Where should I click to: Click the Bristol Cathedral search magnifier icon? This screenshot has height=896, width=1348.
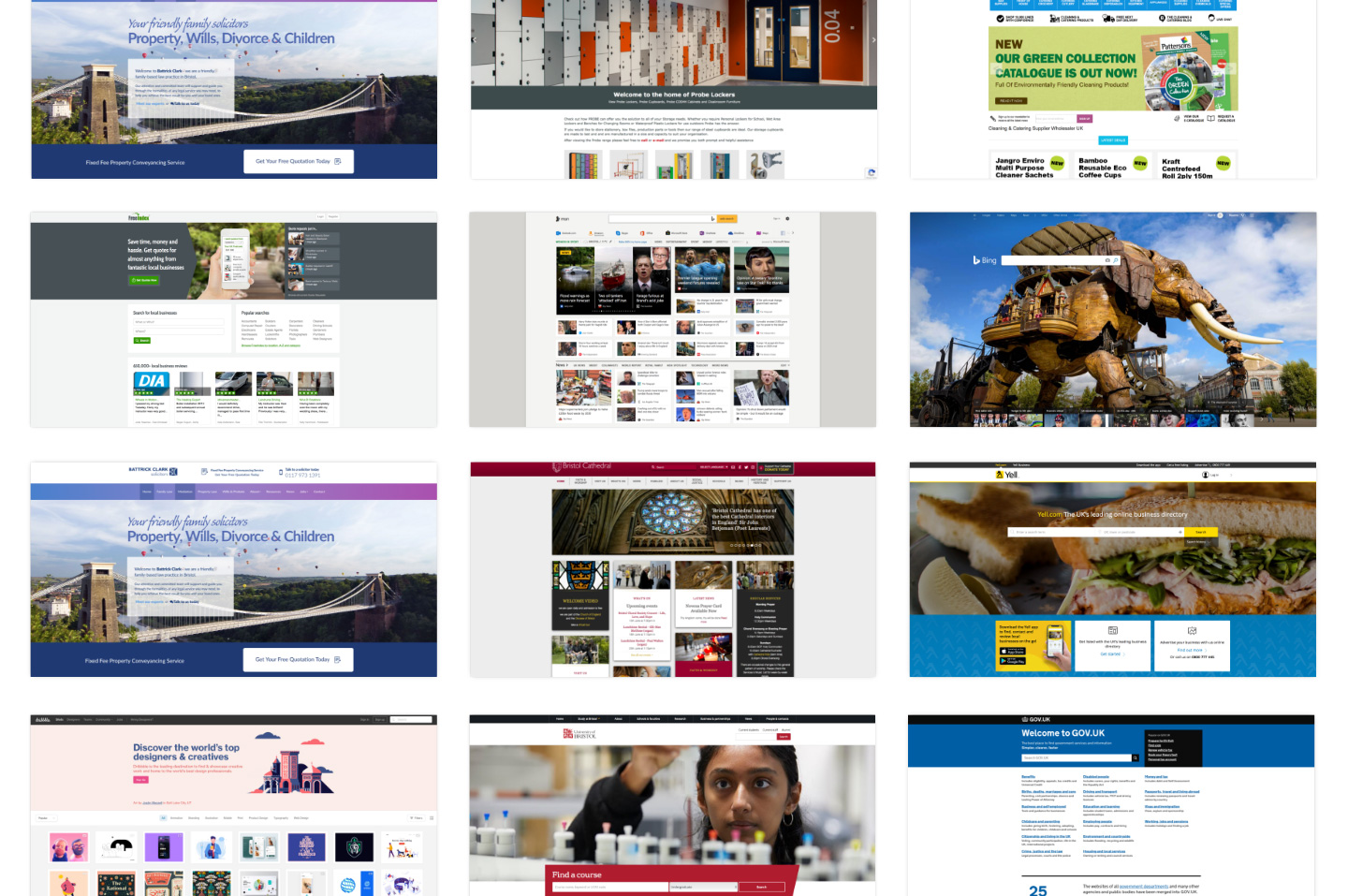tap(653, 467)
